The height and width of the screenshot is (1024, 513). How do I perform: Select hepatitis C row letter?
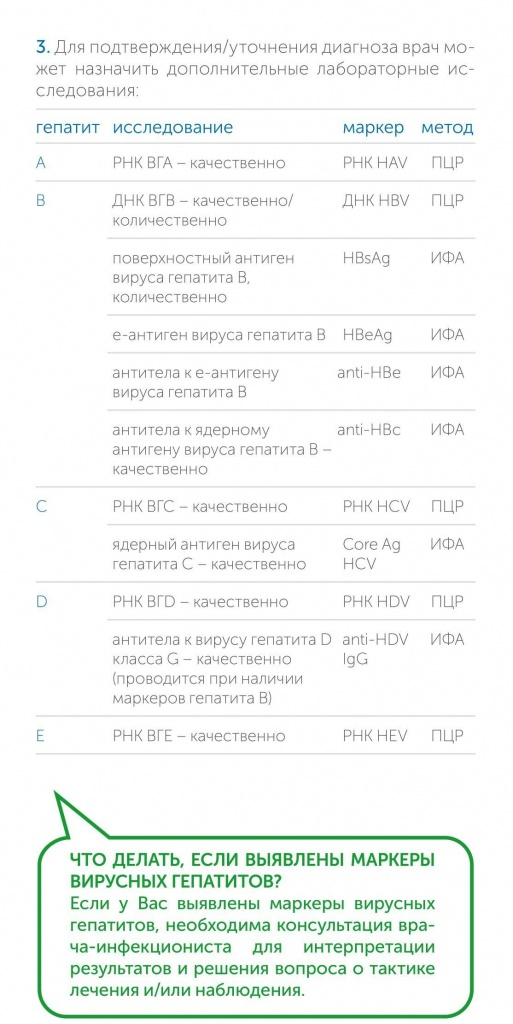point(41,507)
